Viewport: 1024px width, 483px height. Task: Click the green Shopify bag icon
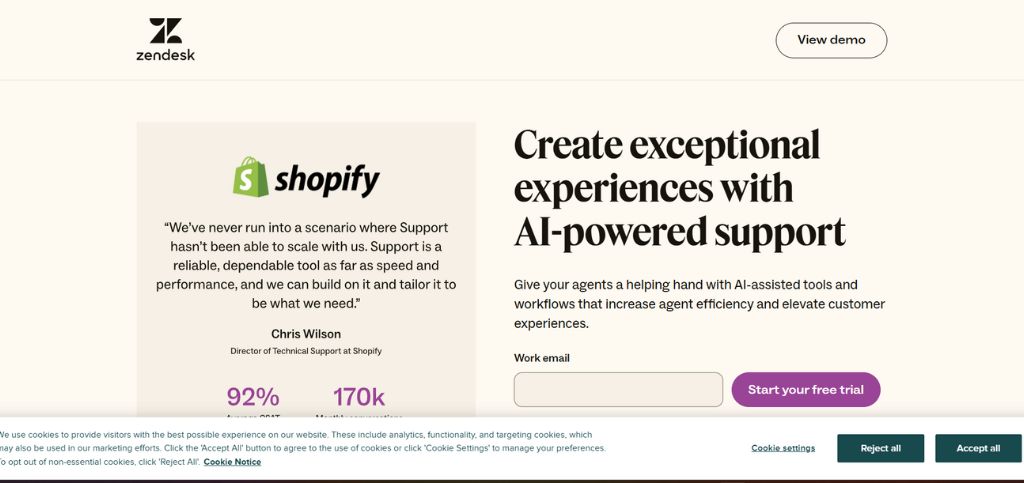[251, 176]
